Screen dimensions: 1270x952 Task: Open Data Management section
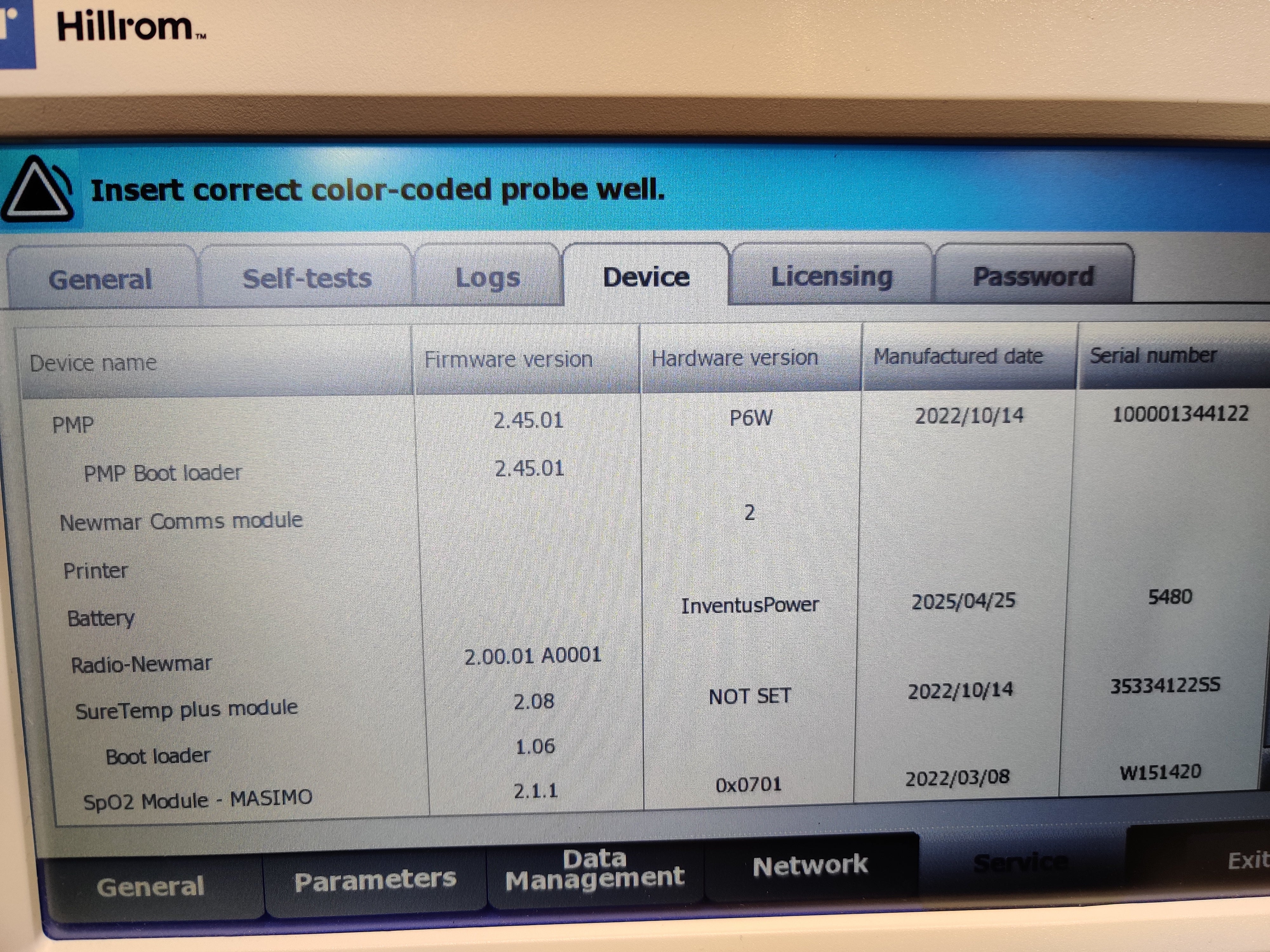(x=594, y=869)
